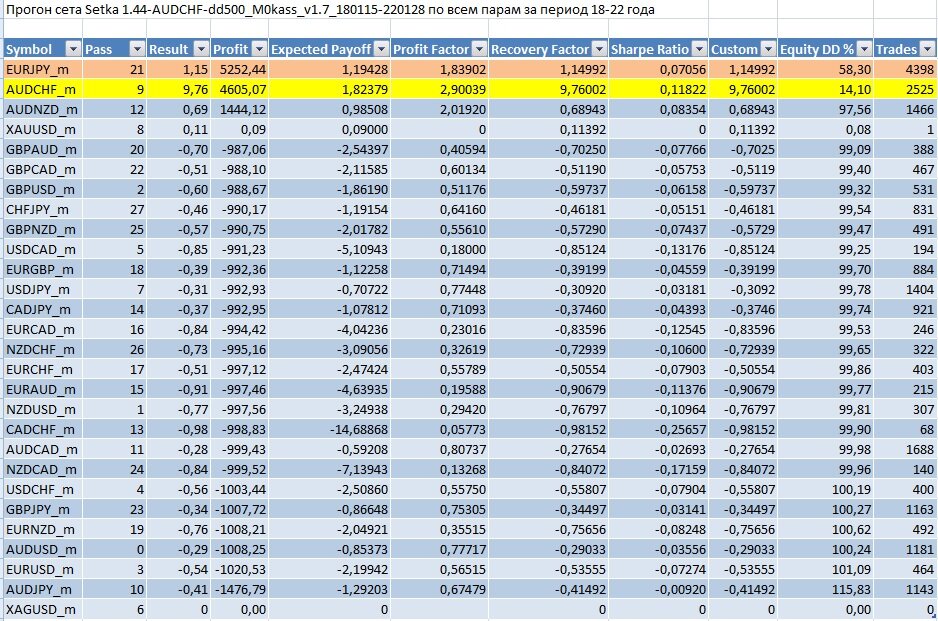The height and width of the screenshot is (621, 938).
Task: Select the EURCAD_m symbol cell
Action: tap(43, 330)
